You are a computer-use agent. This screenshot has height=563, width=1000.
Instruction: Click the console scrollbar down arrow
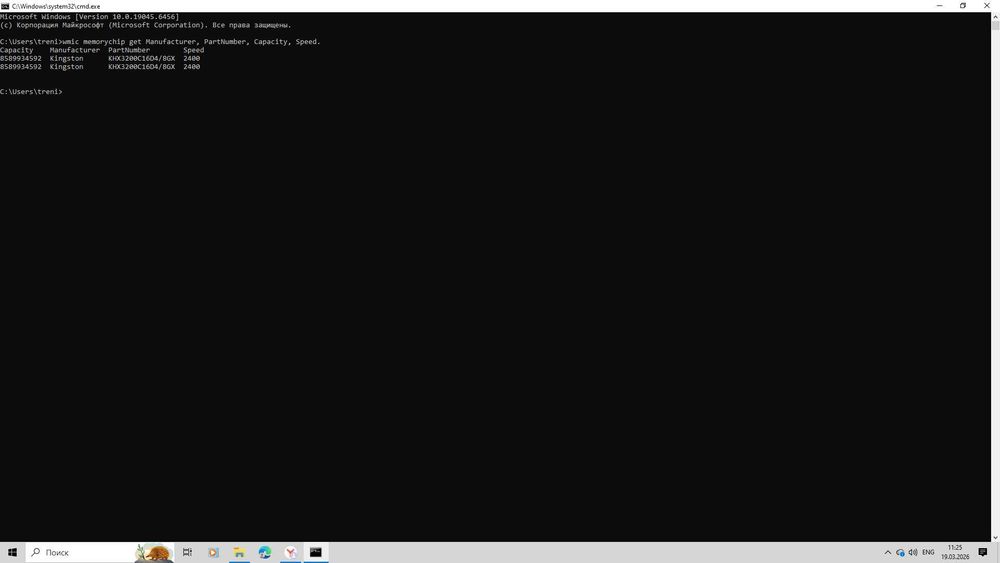tap(995, 538)
